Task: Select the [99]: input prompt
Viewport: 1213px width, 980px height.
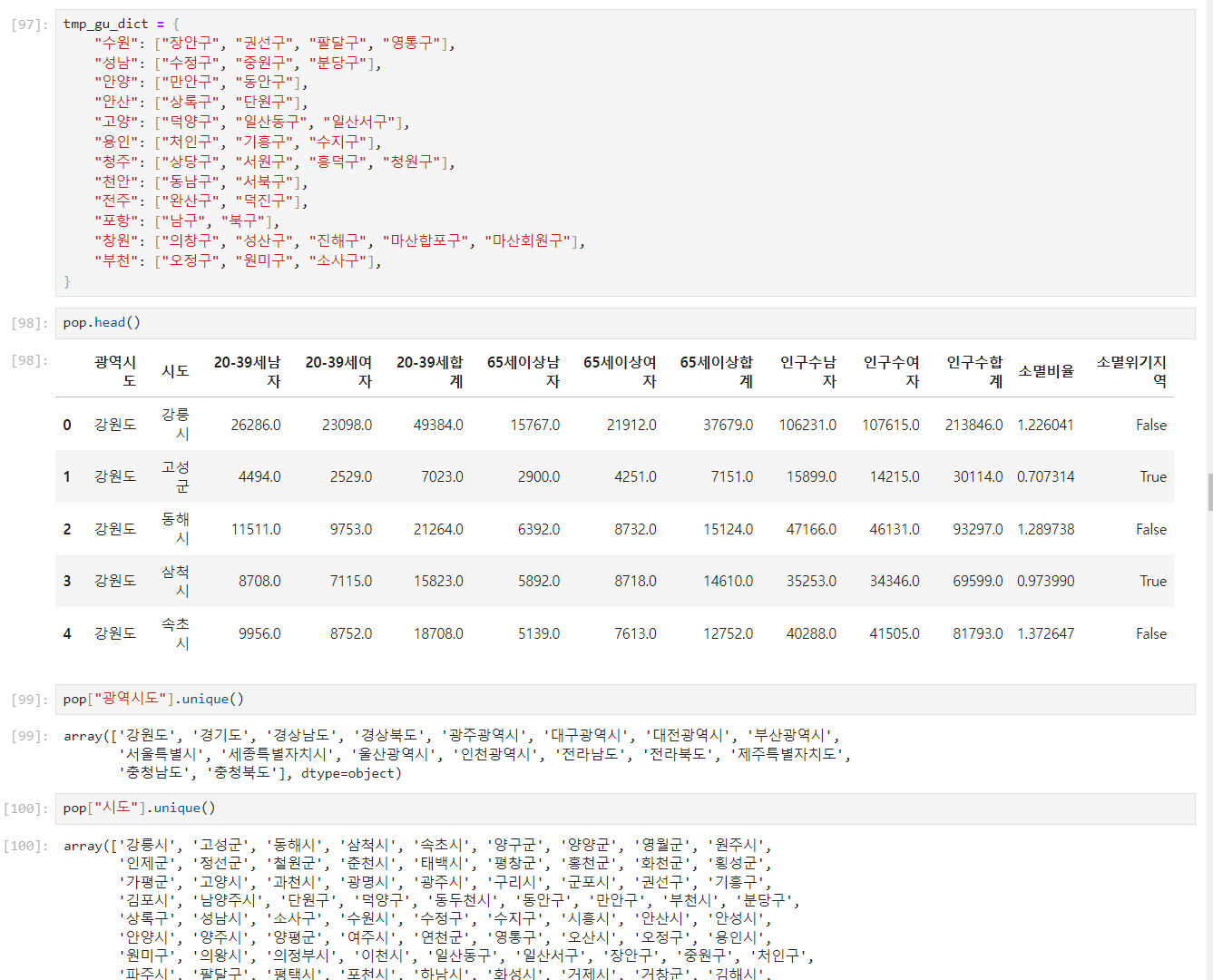Action: tap(29, 700)
